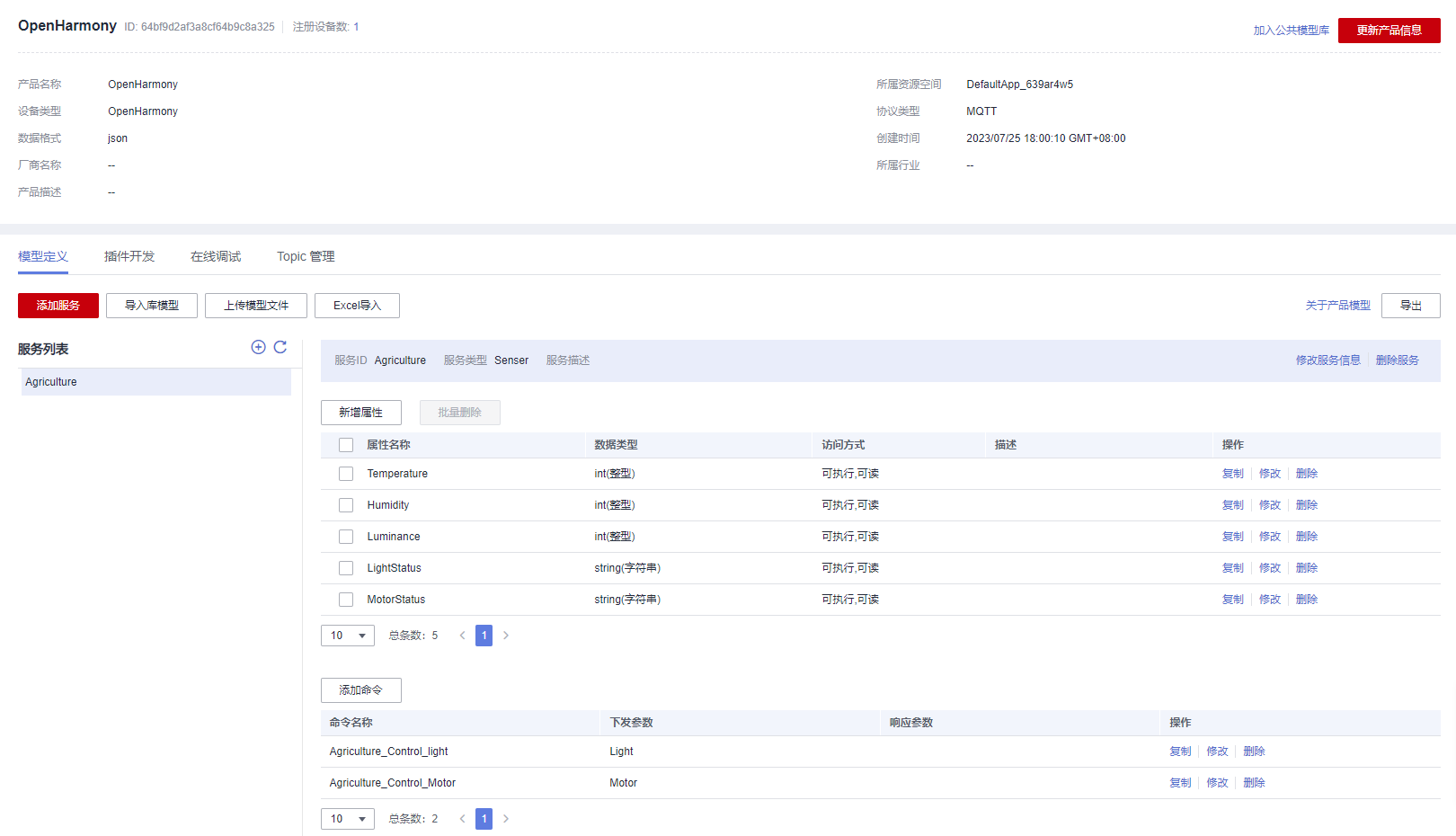Check the Temperature property checkbox
Image resolution: width=1456 pixels, height=836 pixels.
(x=346, y=474)
